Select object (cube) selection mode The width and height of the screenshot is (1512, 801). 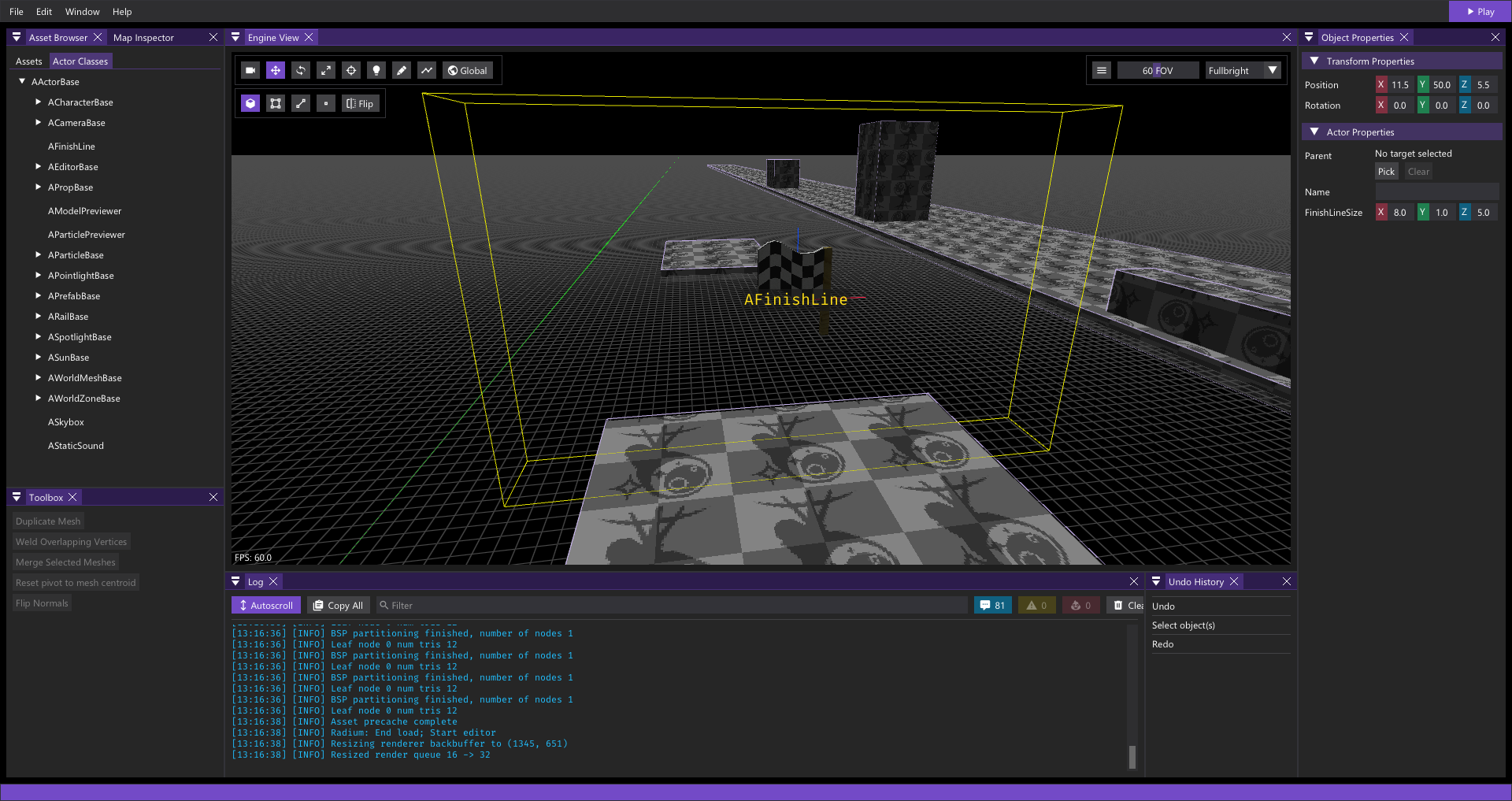(x=250, y=104)
